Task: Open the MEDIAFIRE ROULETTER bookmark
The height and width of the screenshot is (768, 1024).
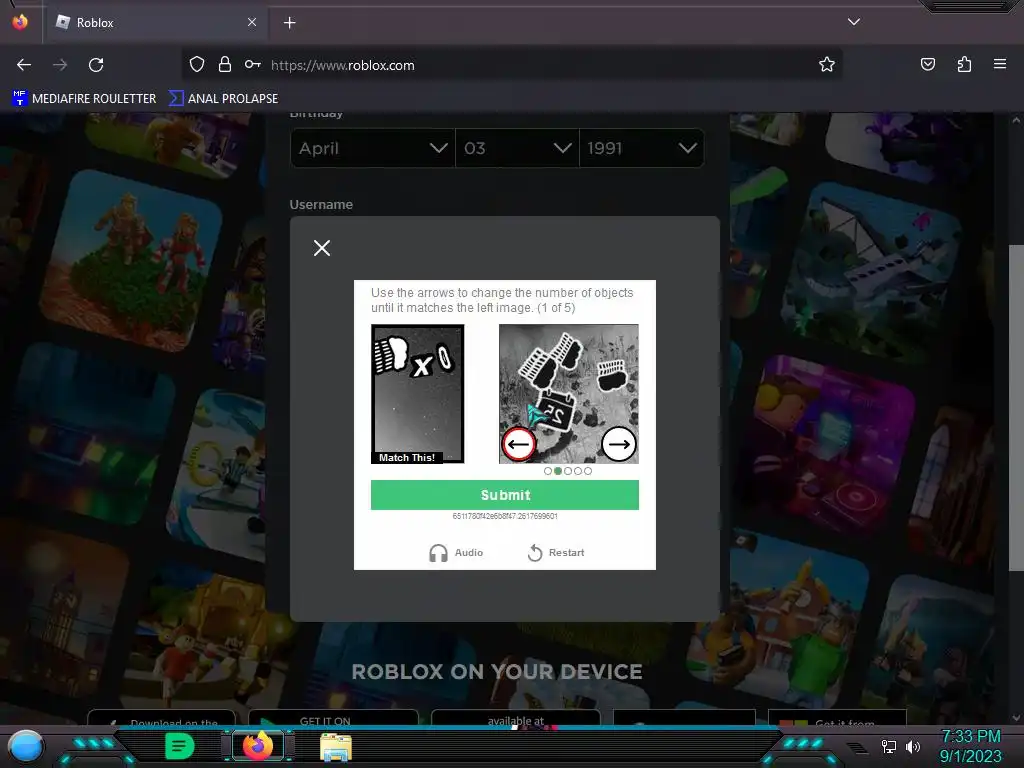Action: coord(84,99)
